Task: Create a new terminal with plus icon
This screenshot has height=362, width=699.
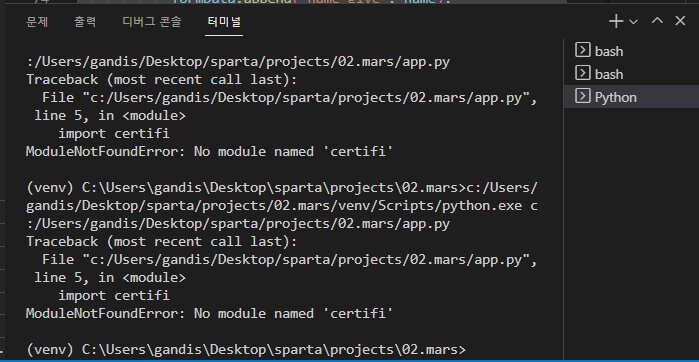Action: (x=616, y=21)
